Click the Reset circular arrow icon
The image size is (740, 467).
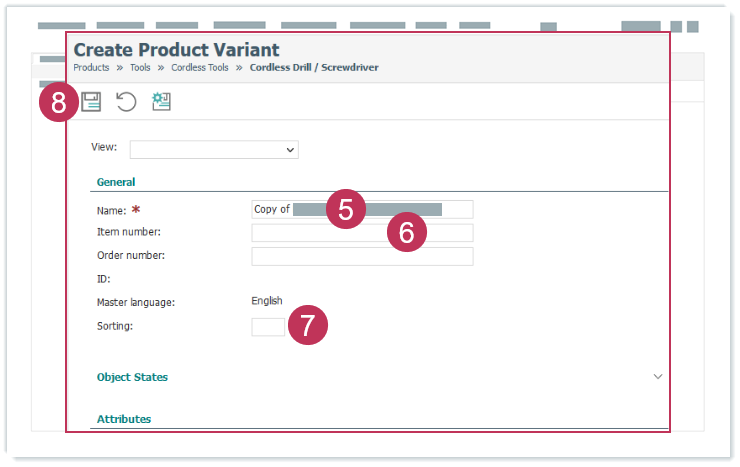[x=126, y=101]
